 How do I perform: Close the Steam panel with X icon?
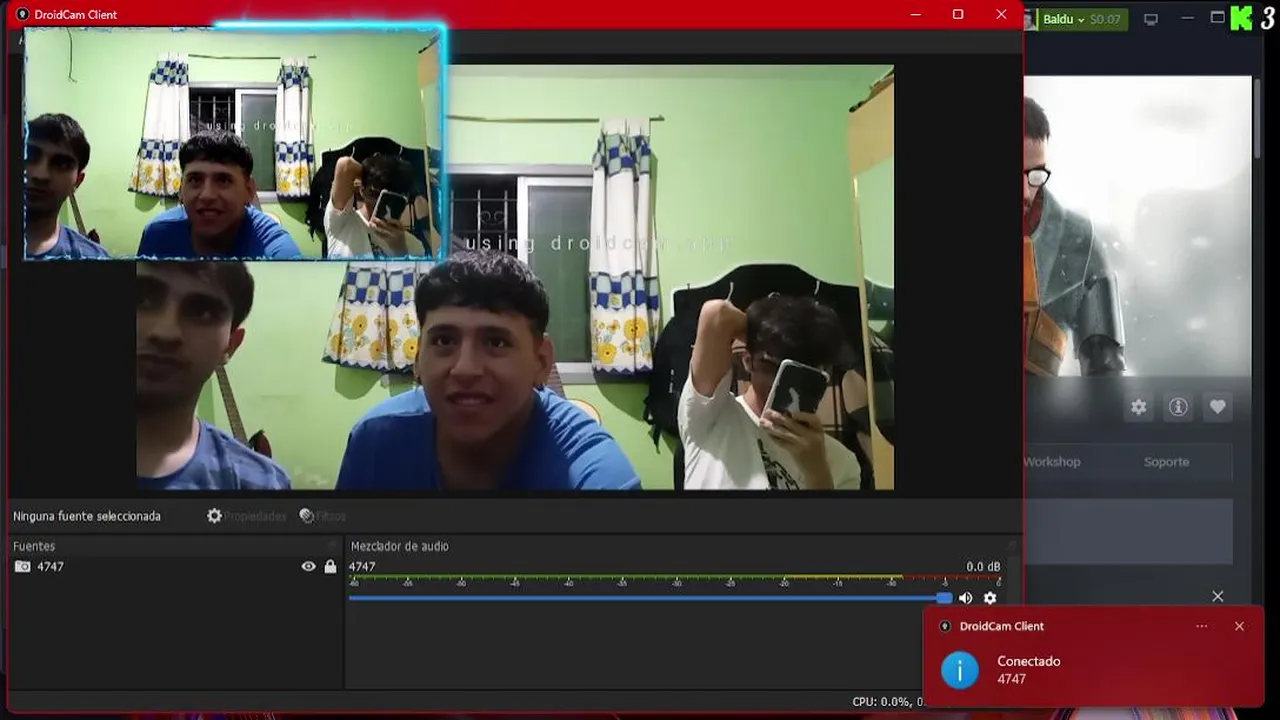[1217, 596]
